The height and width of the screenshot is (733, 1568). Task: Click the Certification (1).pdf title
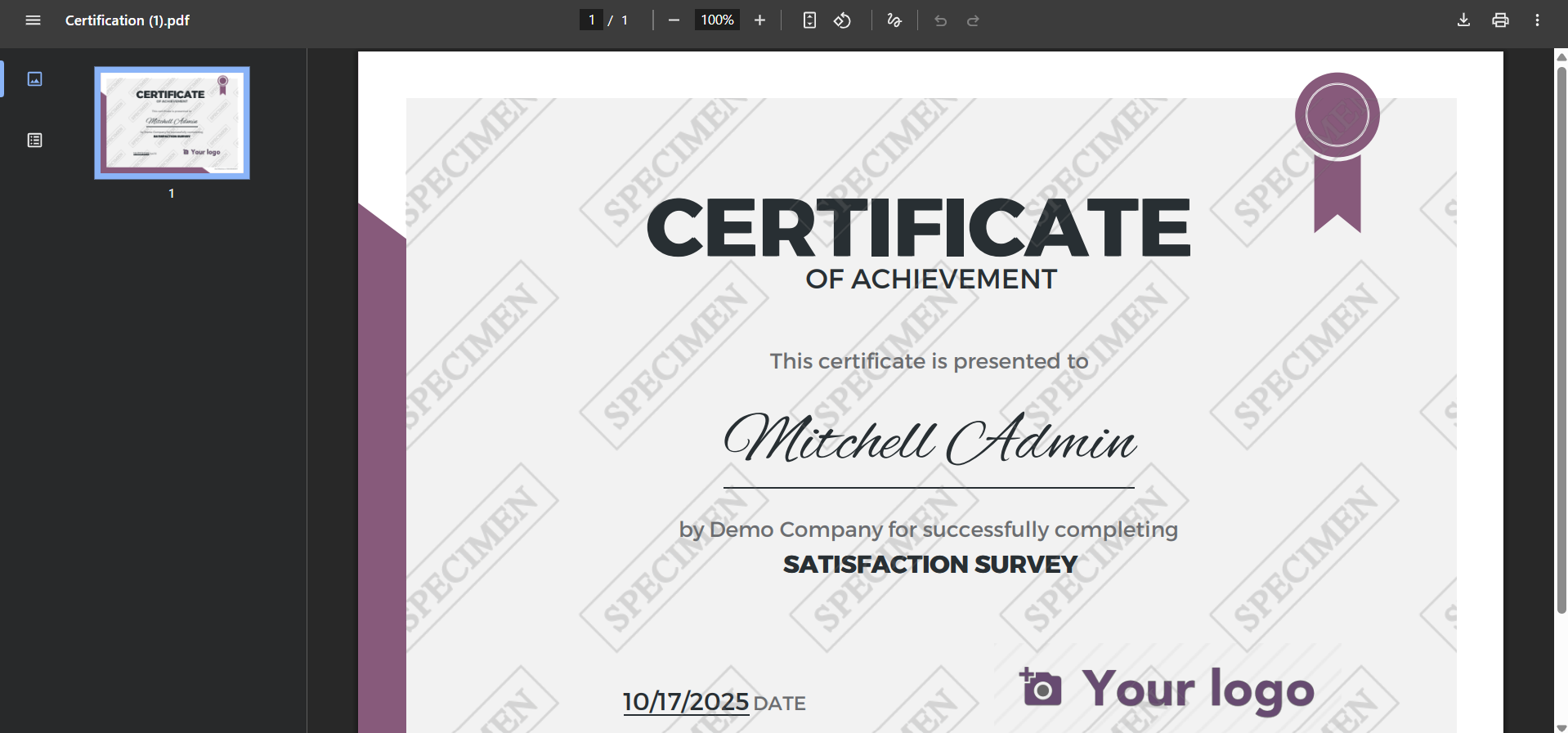[128, 20]
